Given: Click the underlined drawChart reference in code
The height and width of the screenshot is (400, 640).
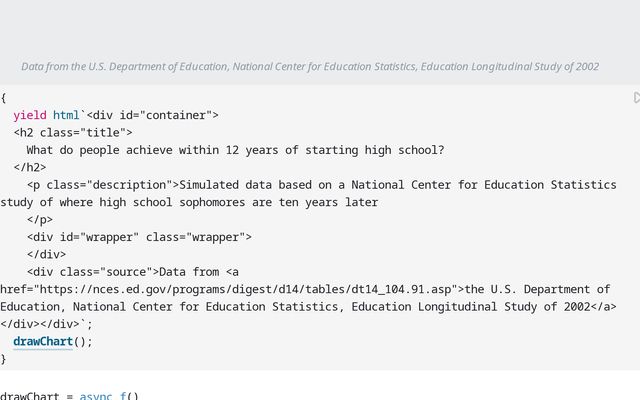Looking at the screenshot, I should point(43,341).
